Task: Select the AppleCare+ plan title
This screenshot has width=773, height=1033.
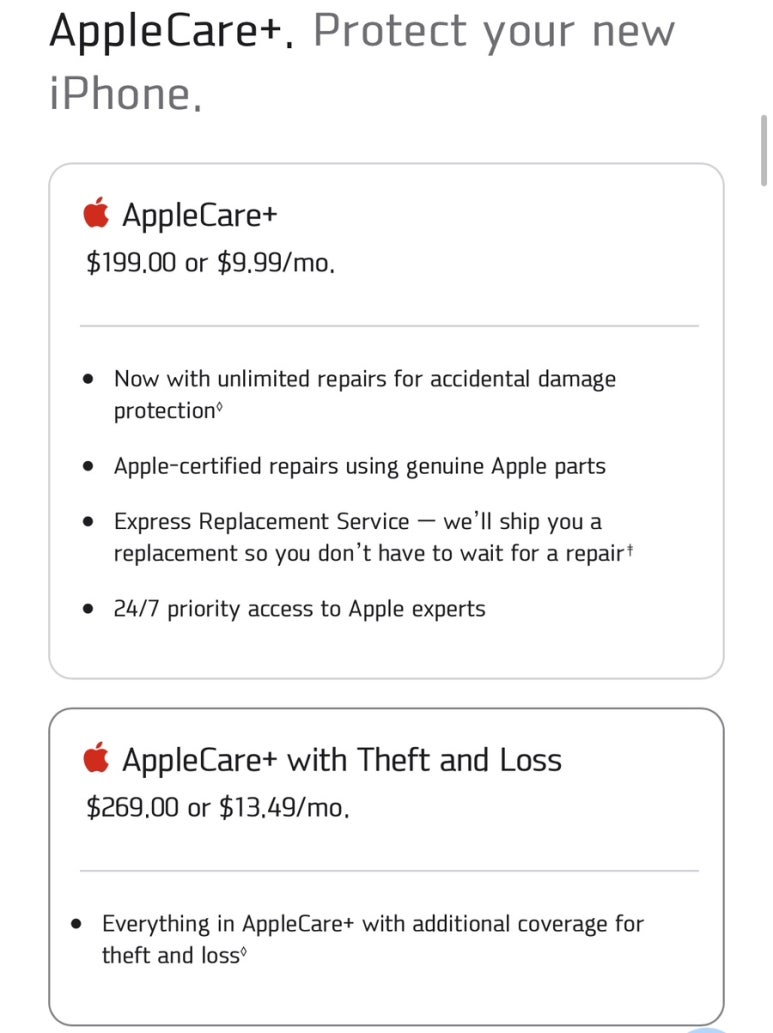Action: pyautogui.click(x=200, y=215)
